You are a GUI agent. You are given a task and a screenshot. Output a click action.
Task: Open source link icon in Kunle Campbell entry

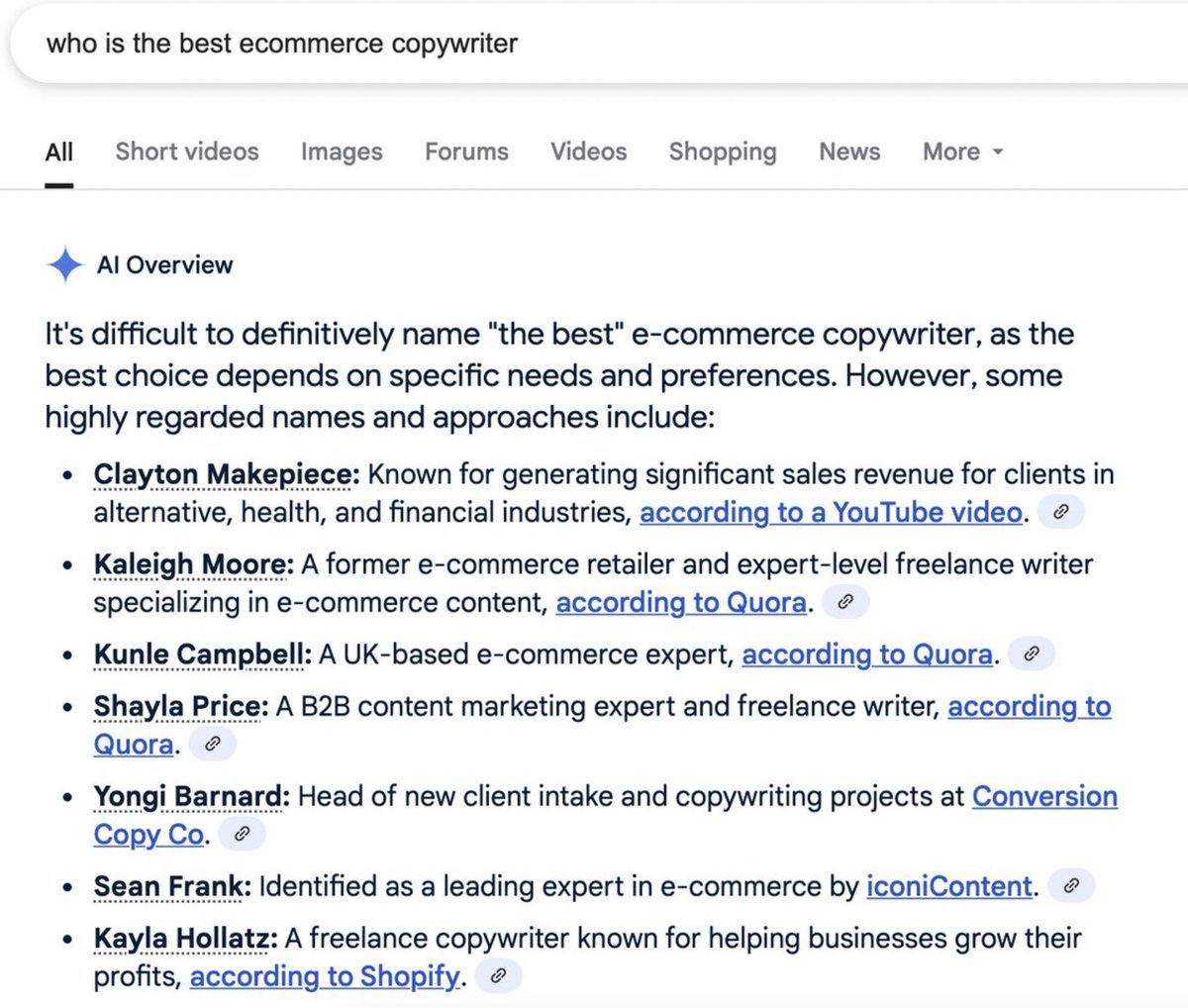pos(1031,654)
